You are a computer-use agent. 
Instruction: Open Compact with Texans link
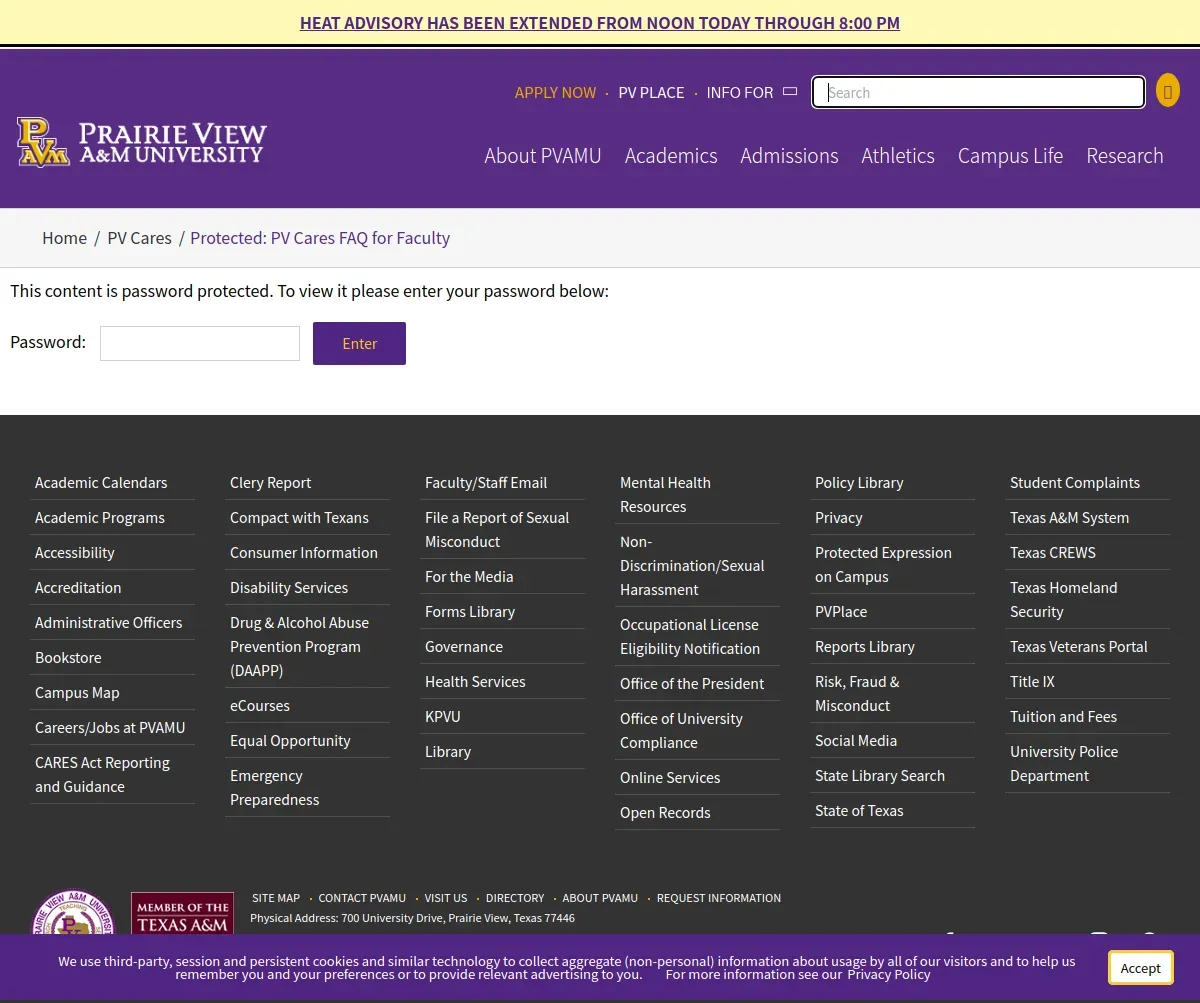click(x=299, y=517)
